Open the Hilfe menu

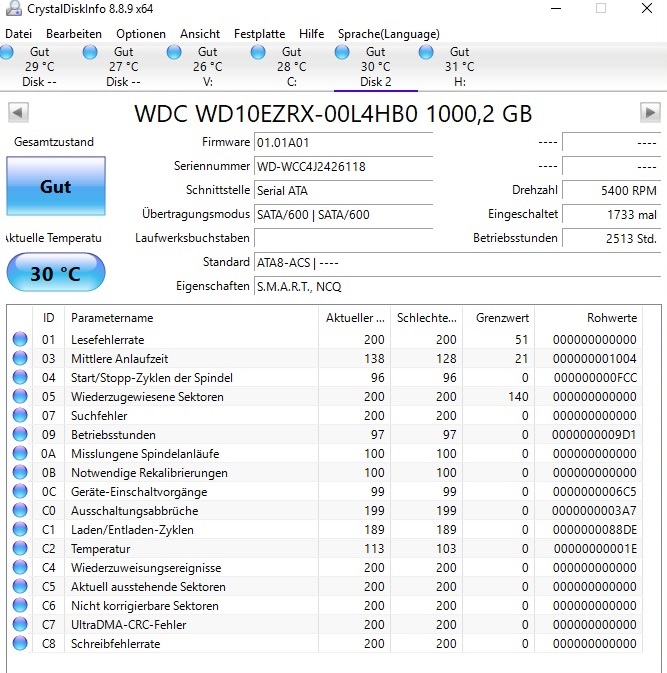[x=312, y=34]
